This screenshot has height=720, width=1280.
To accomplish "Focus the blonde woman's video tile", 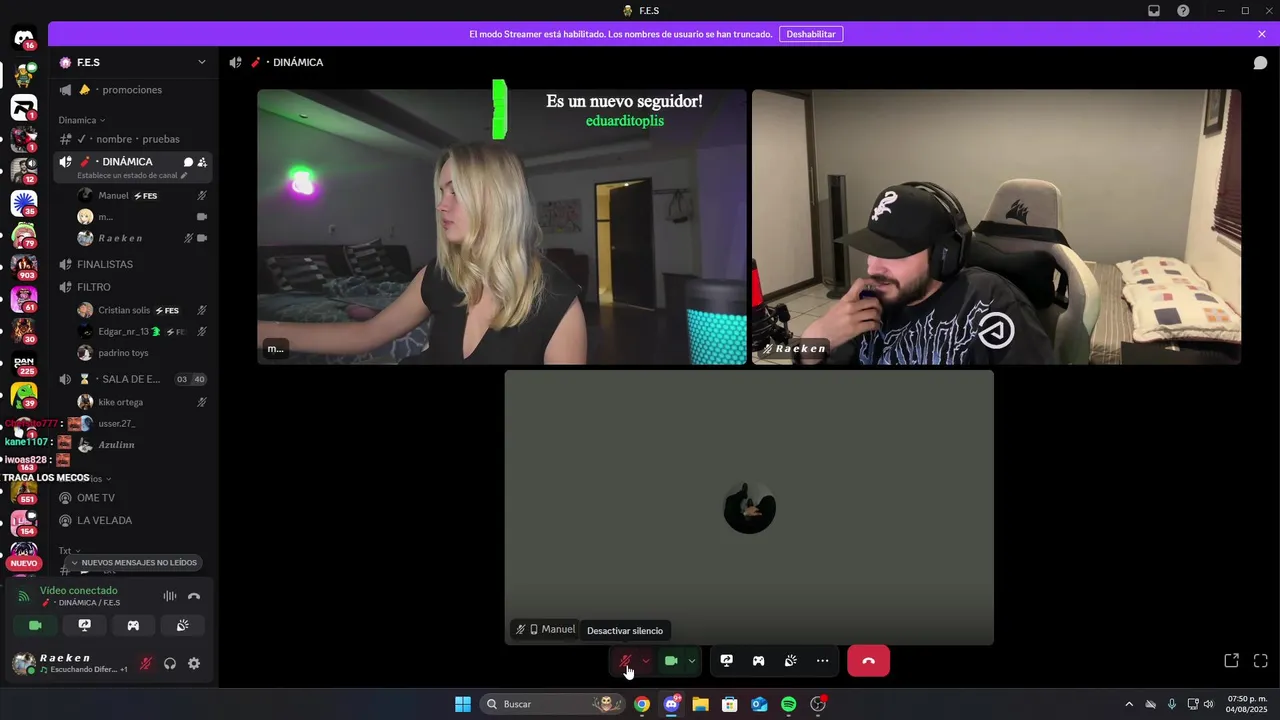I will [502, 227].
